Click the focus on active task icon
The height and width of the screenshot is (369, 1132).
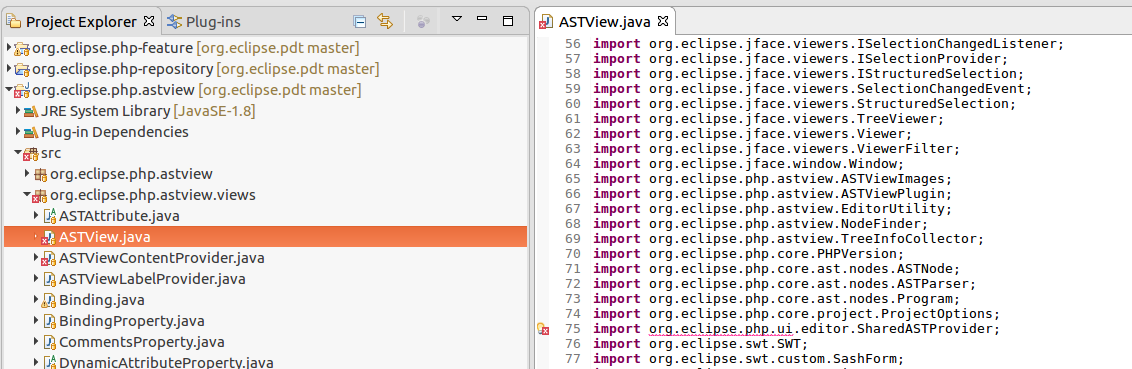tap(424, 22)
